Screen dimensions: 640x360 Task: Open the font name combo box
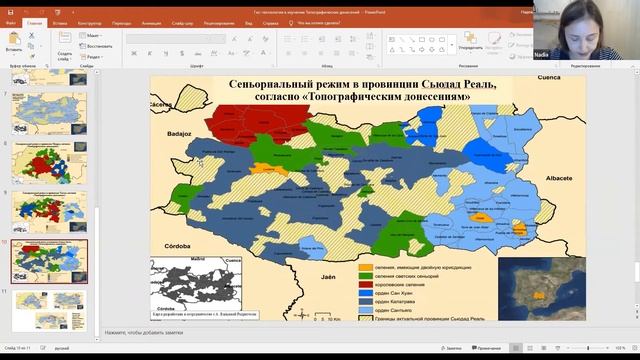click(x=167, y=39)
